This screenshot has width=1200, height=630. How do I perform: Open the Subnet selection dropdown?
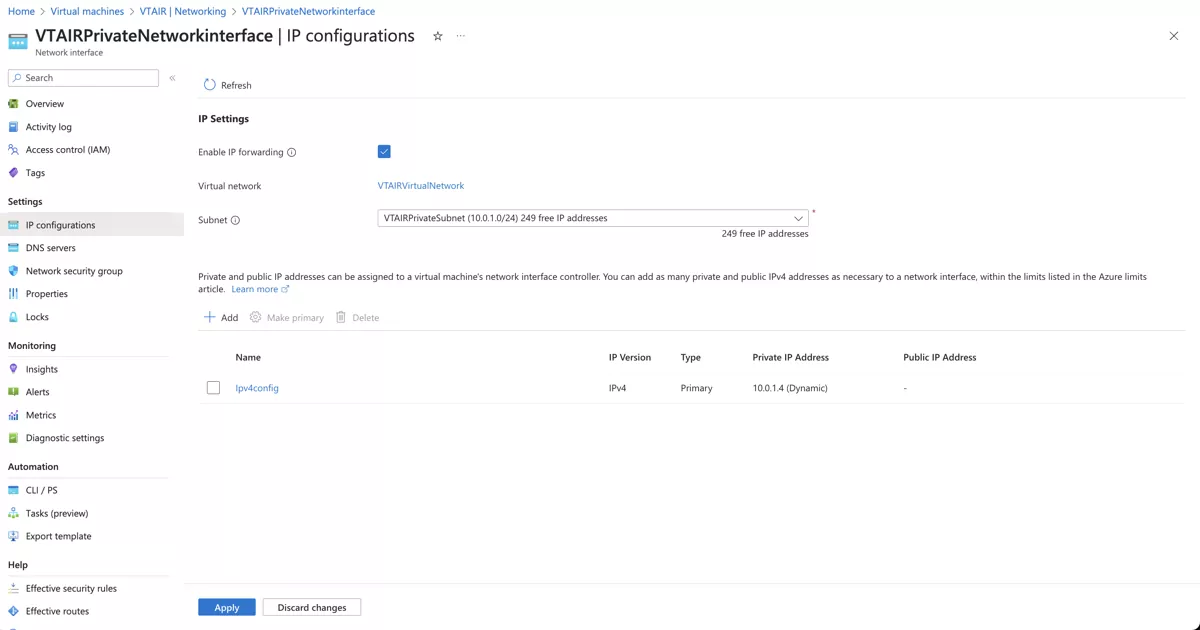click(798, 218)
